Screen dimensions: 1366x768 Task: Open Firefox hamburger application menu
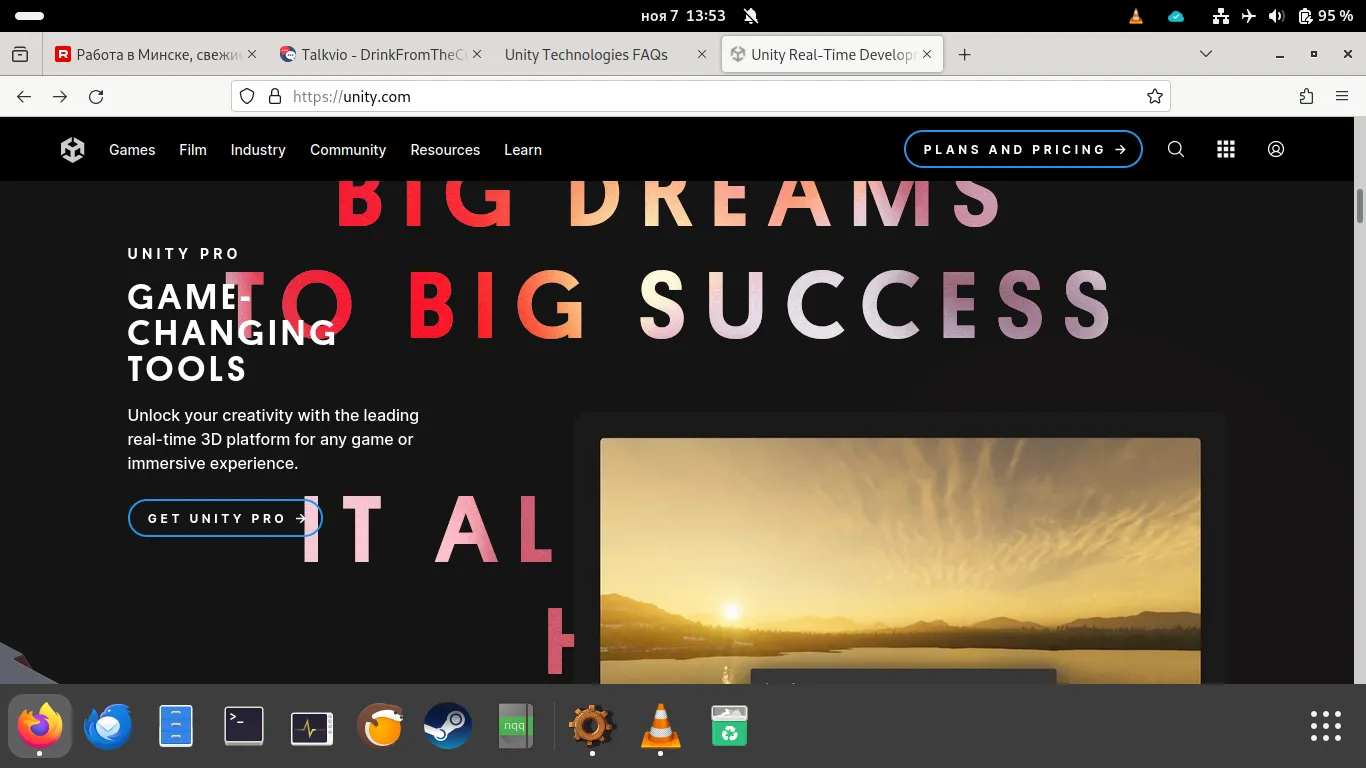[1342, 97]
